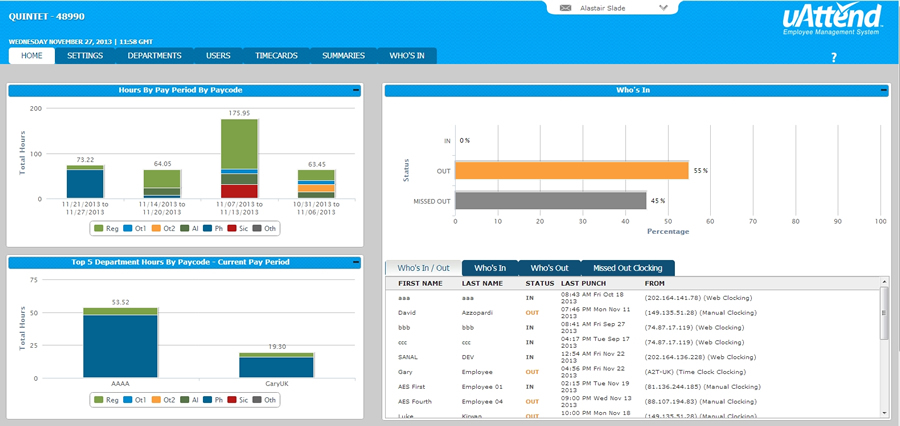Collapse the Hours By Pay Period panel

click(x=355, y=91)
